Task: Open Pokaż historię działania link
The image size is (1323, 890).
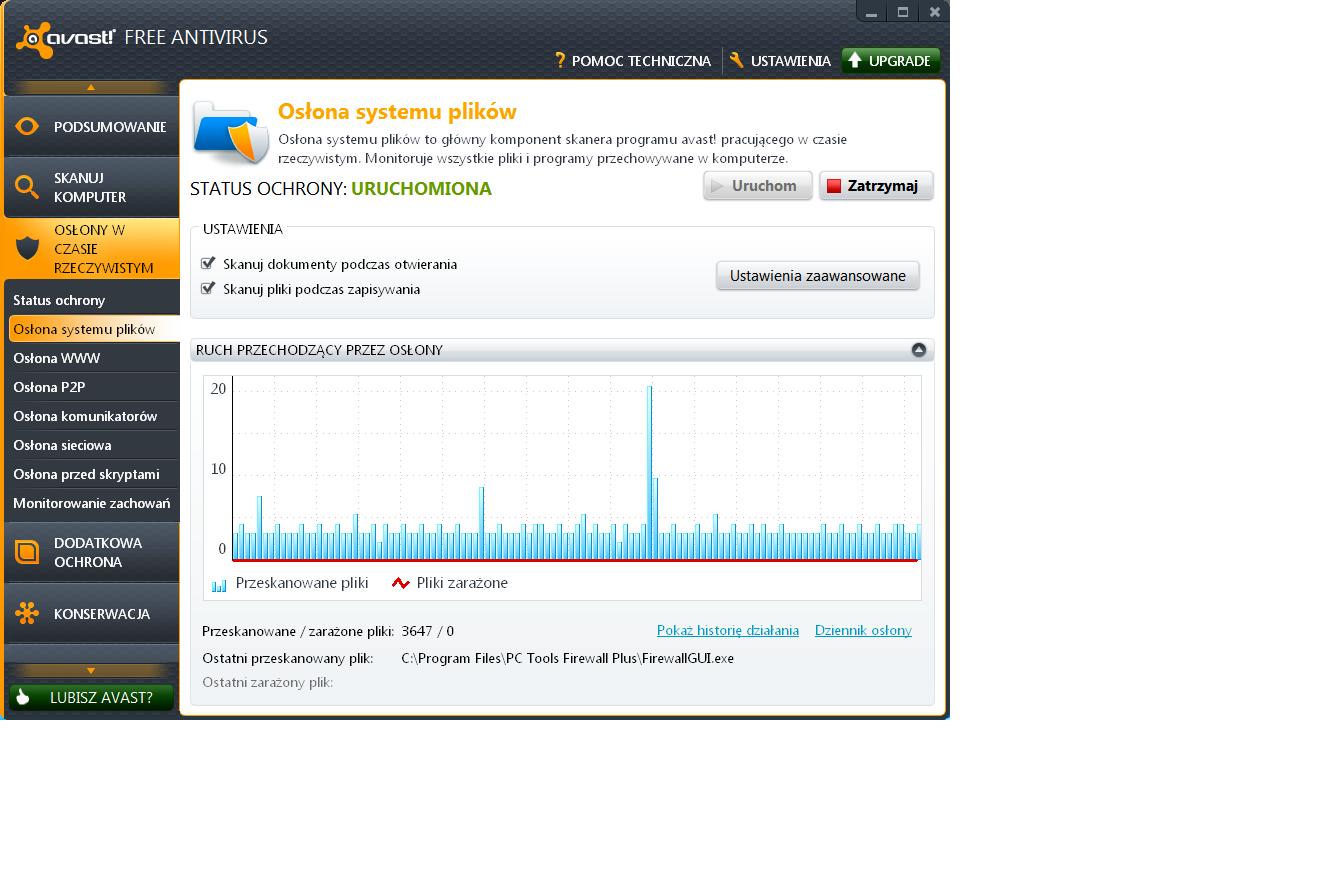Action: [x=728, y=630]
